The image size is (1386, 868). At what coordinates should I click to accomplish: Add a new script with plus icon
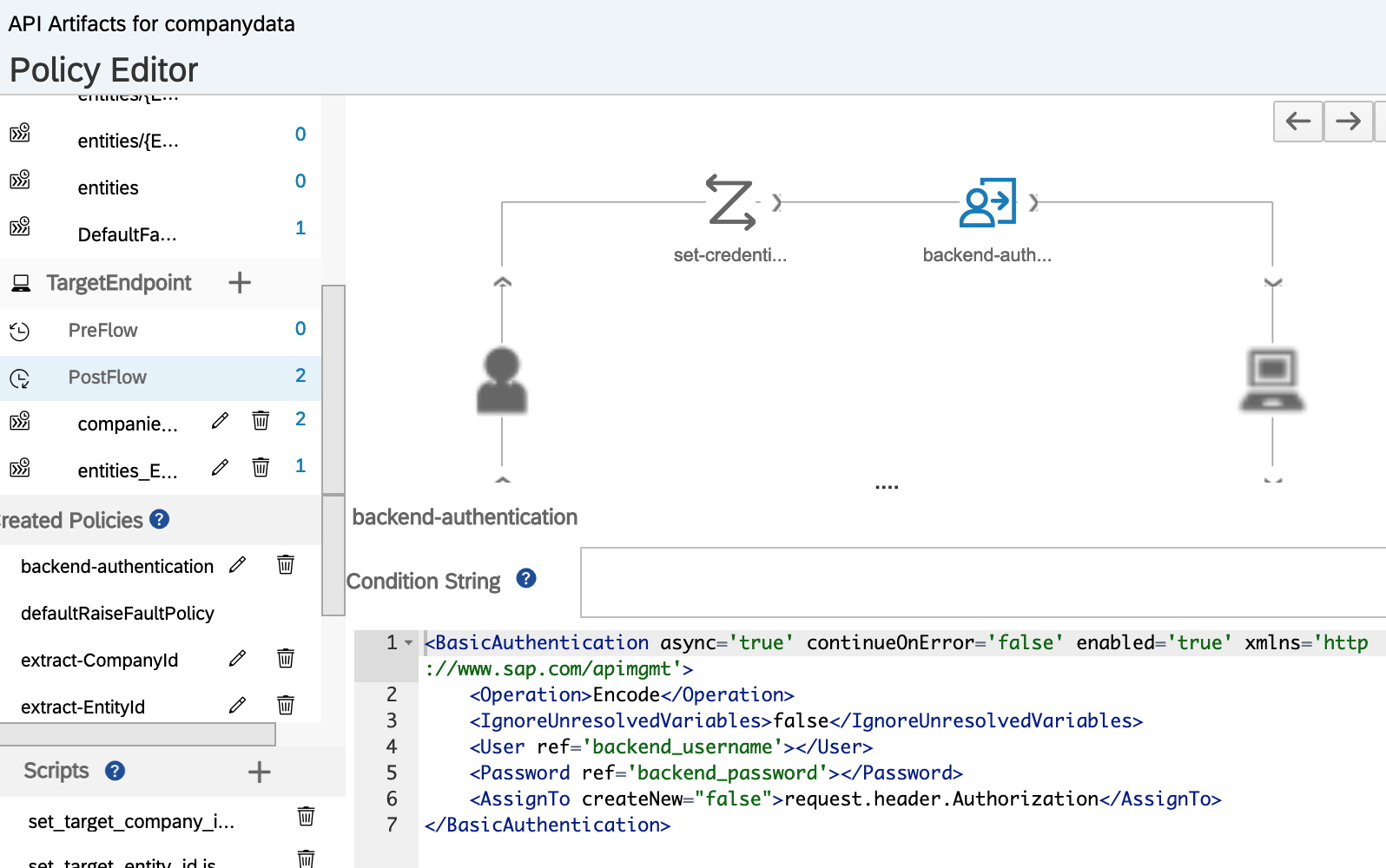pyautogui.click(x=259, y=772)
